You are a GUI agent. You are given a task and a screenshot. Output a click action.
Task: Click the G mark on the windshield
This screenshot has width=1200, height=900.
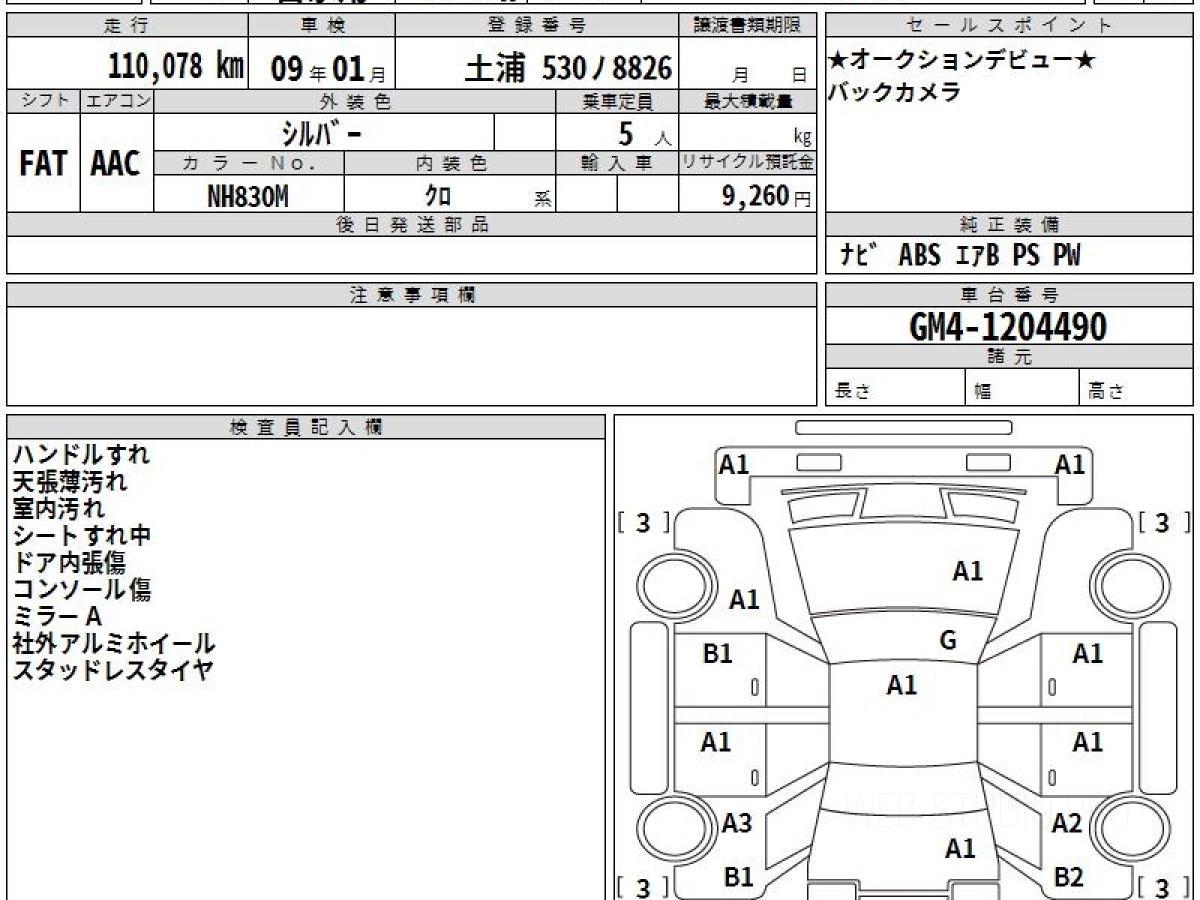(948, 641)
